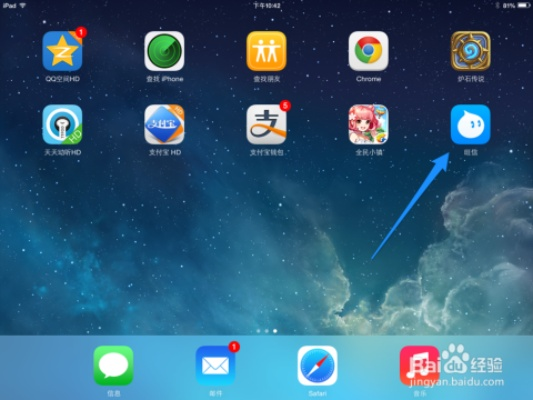Switch to the first home screen page dot
Viewport: 533px width, 400px height.
tap(258, 331)
